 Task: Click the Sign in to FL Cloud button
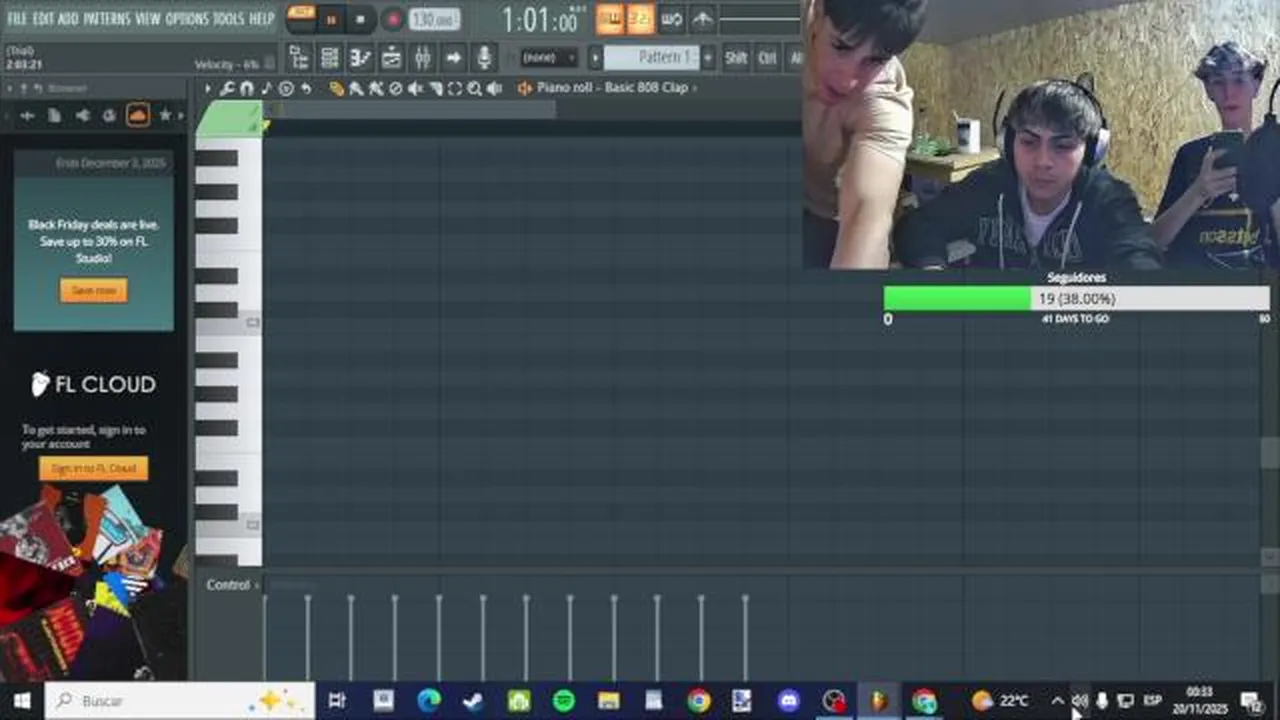coord(94,468)
